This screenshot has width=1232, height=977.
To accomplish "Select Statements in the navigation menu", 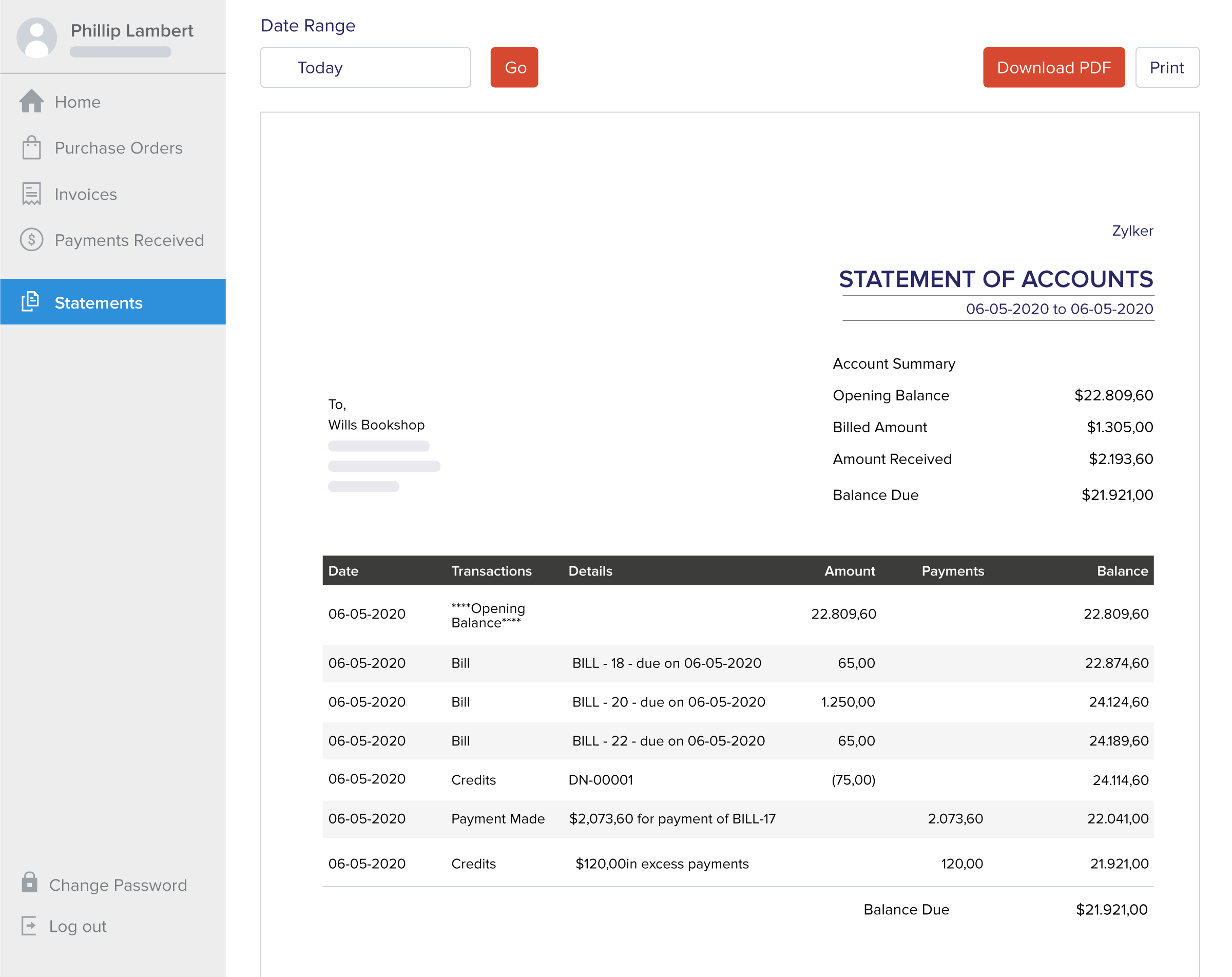I will coord(98,302).
